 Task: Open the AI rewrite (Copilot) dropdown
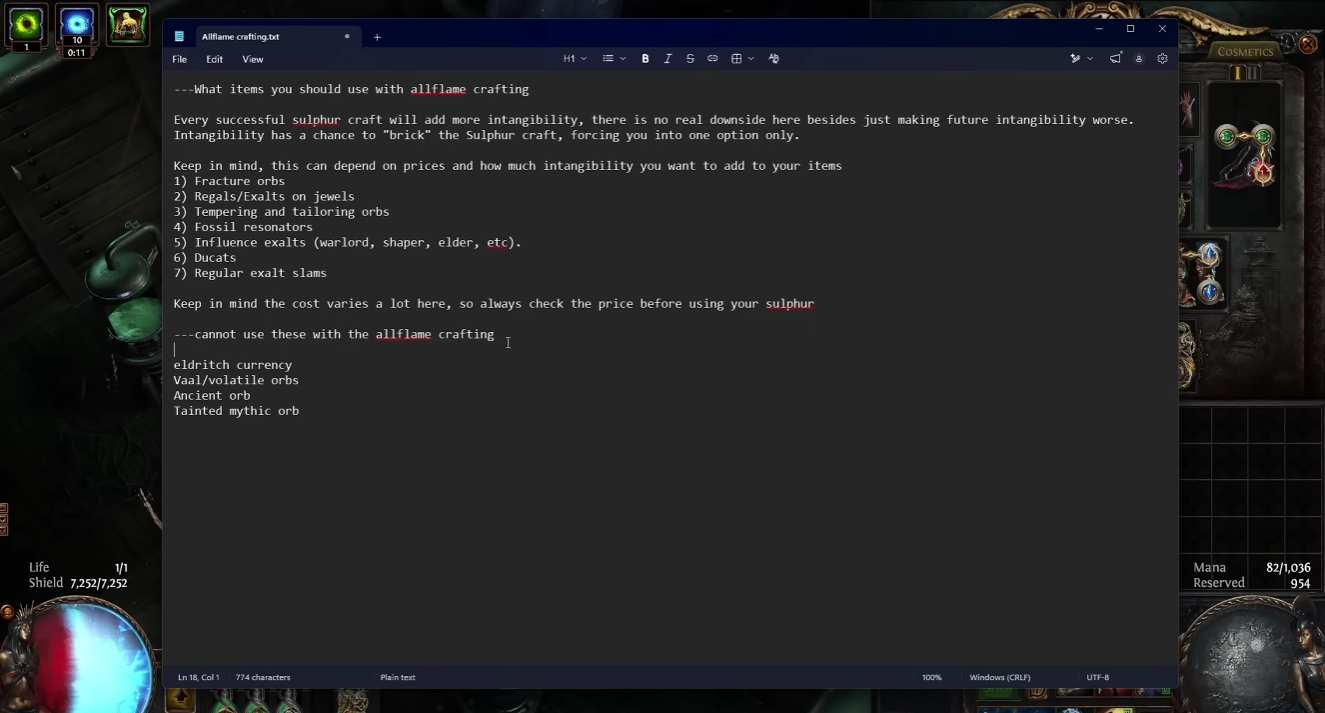[x=1081, y=59]
